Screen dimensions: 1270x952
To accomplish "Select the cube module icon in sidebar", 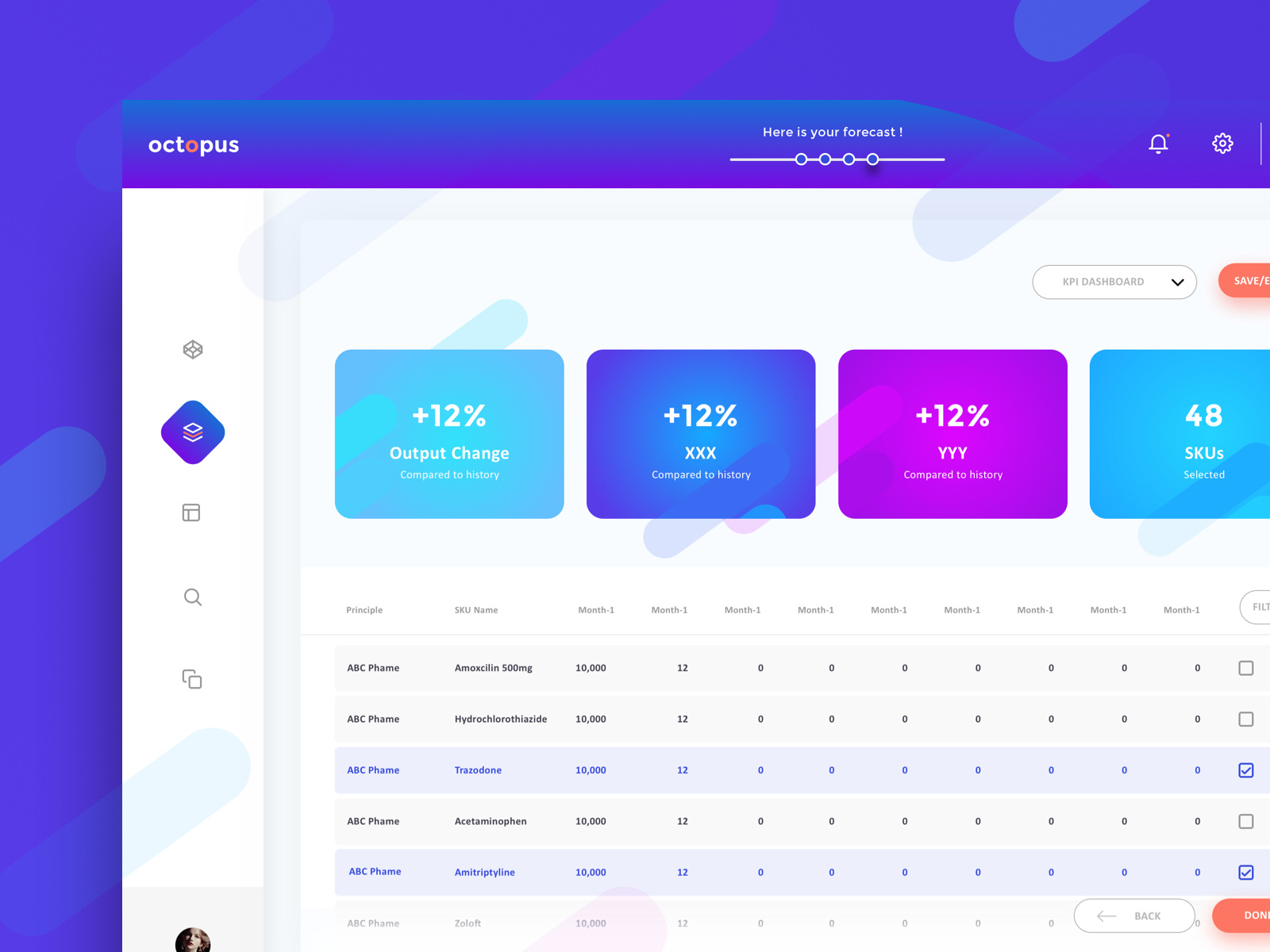I will [x=192, y=349].
